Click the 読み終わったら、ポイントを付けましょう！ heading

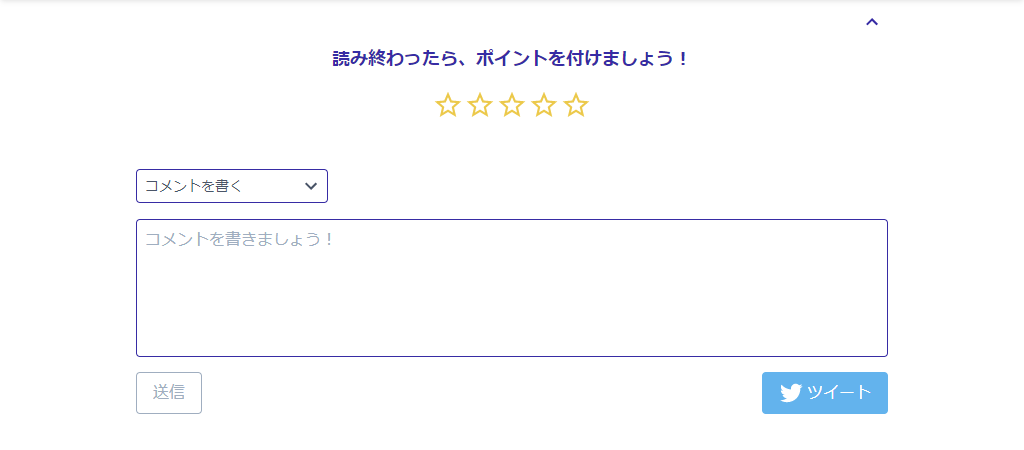pyautogui.click(x=511, y=59)
